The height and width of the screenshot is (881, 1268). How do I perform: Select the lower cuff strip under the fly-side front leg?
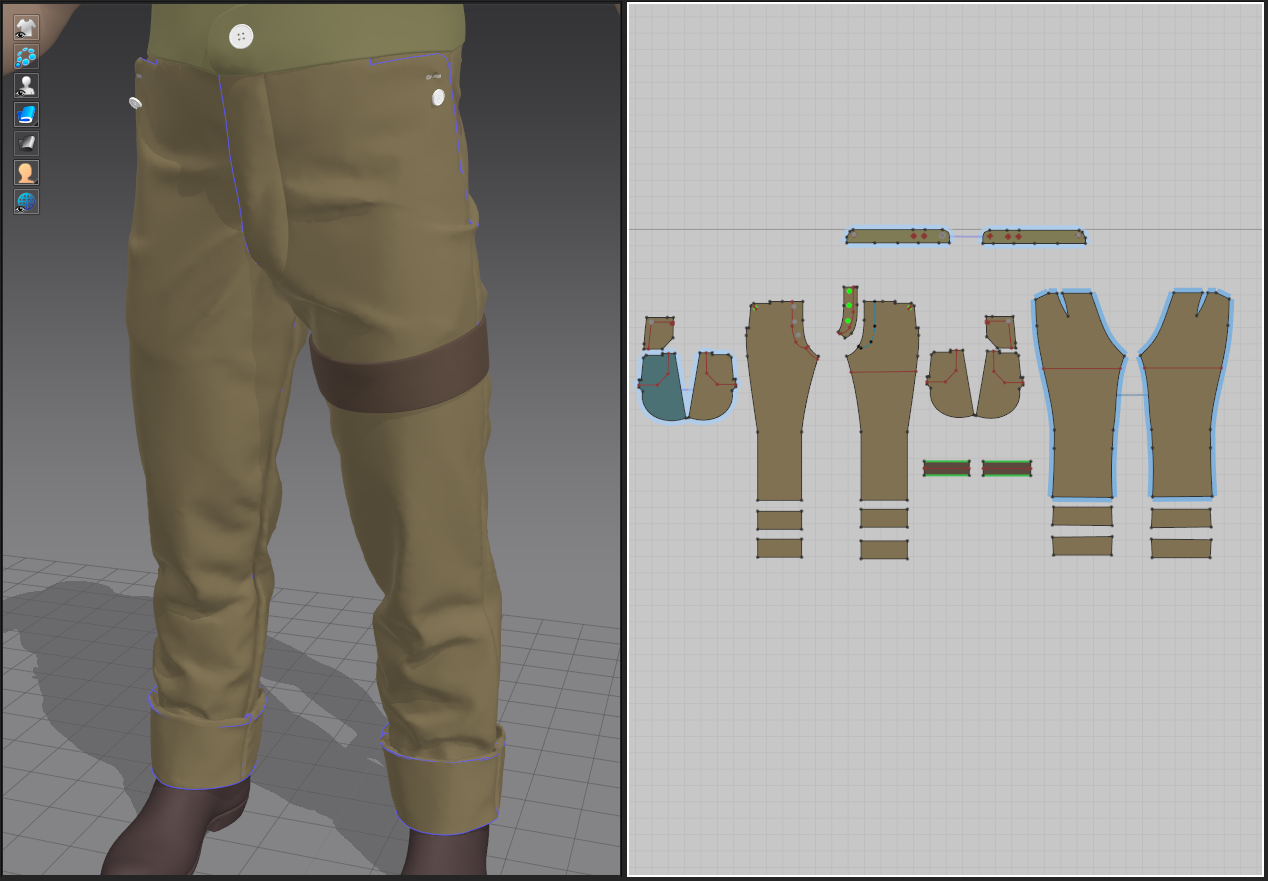tap(884, 549)
